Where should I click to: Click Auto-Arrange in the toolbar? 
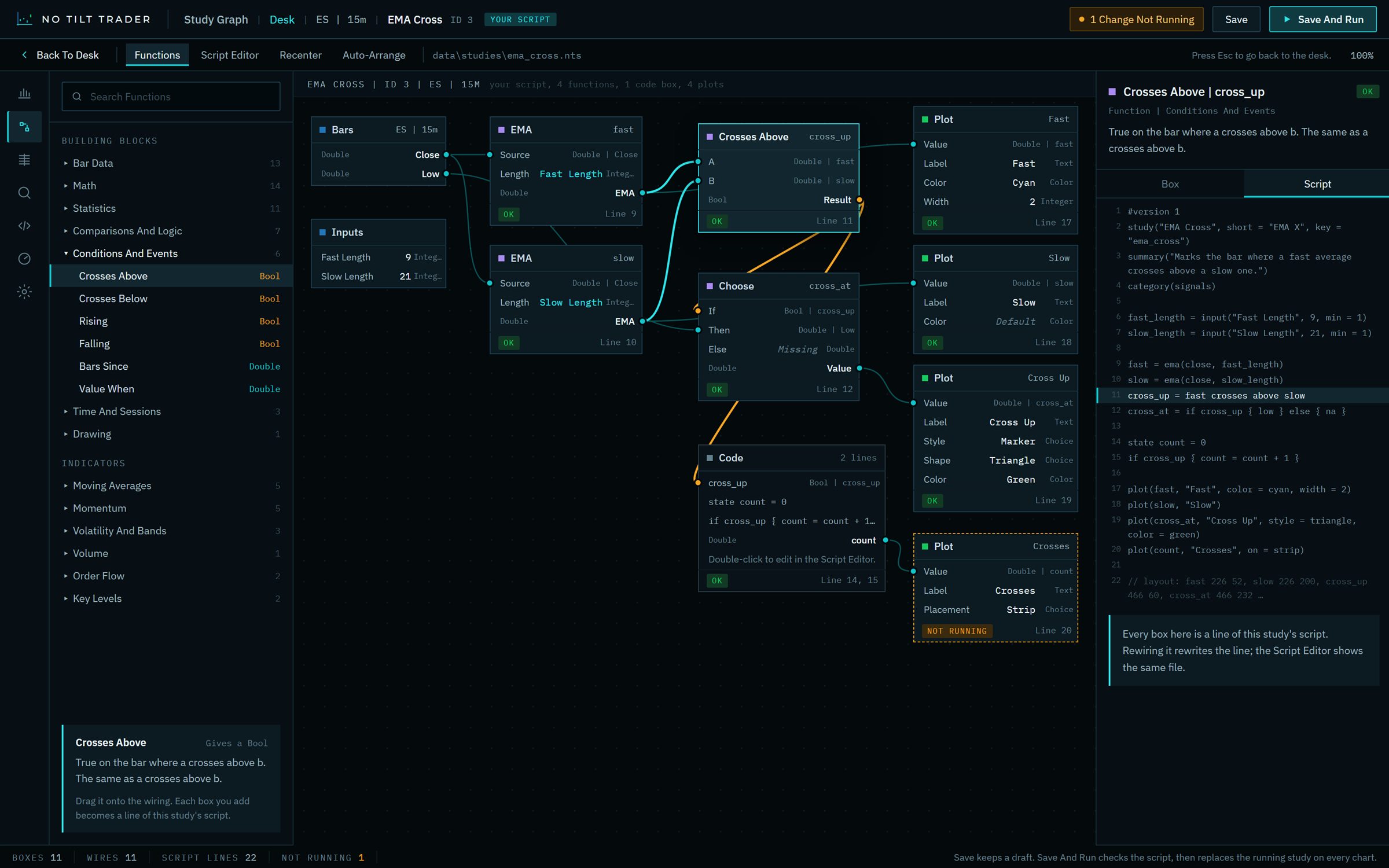374,55
